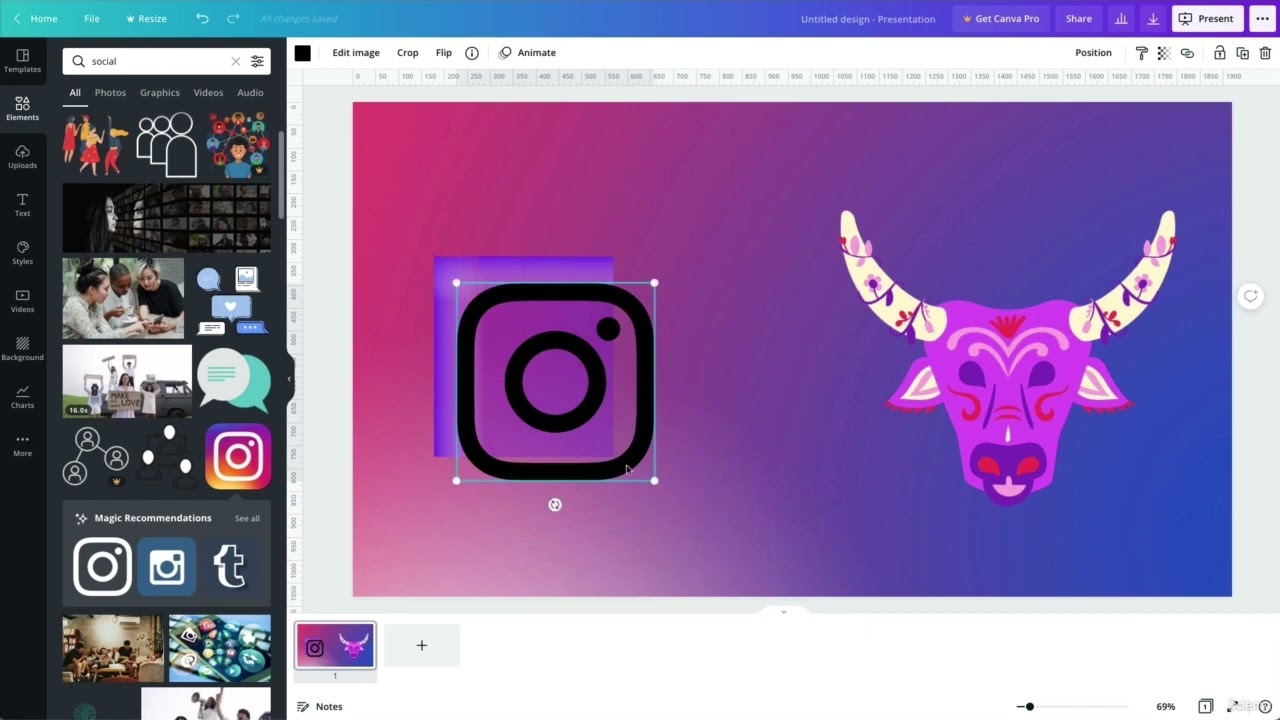Open the grid view page icon
1280x720 pixels.
[1205, 706]
